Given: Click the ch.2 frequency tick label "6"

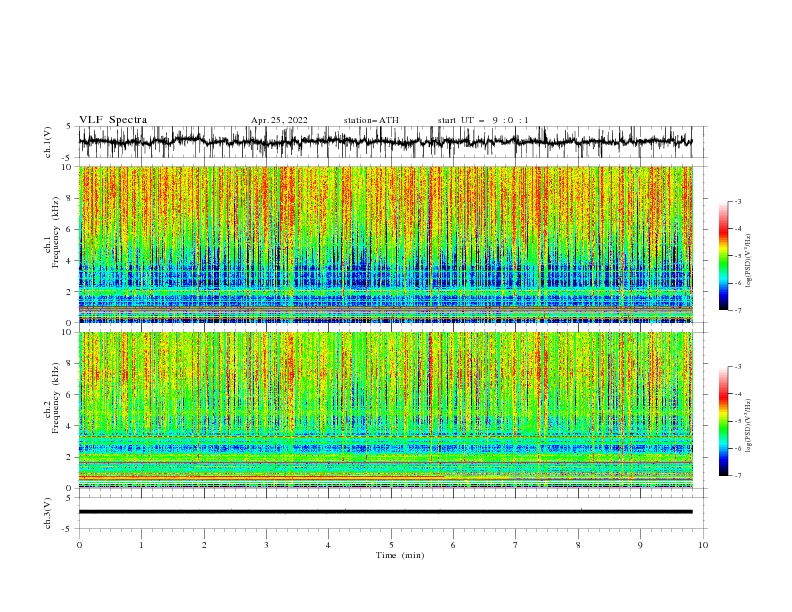Looking at the screenshot, I should (x=70, y=395).
